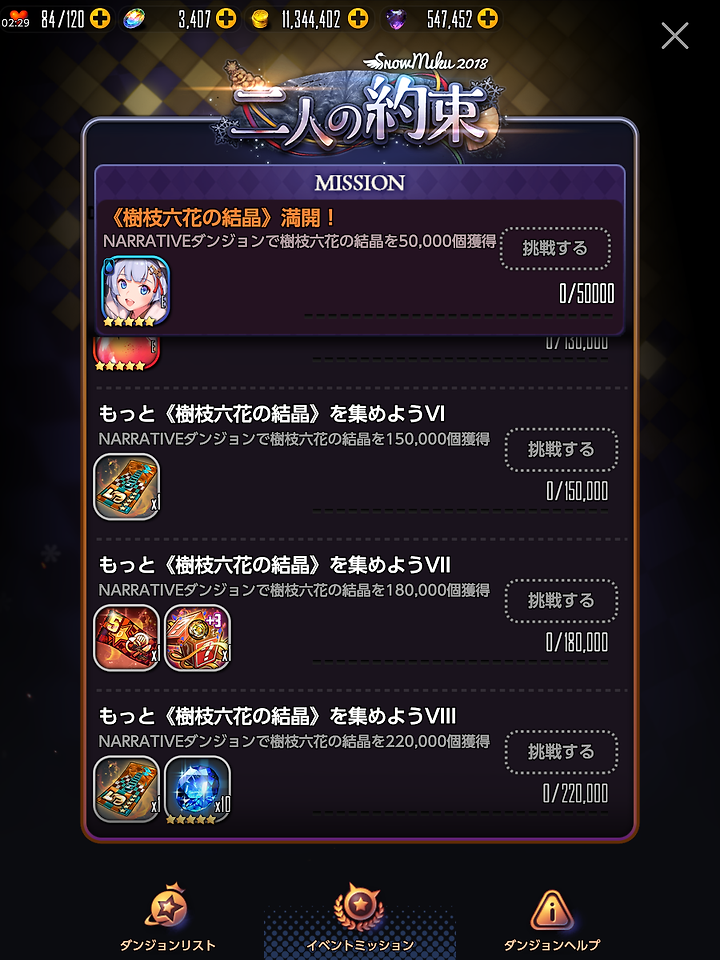Tap blue gem x10 reward in mission VIII
The height and width of the screenshot is (960, 720).
tap(198, 789)
